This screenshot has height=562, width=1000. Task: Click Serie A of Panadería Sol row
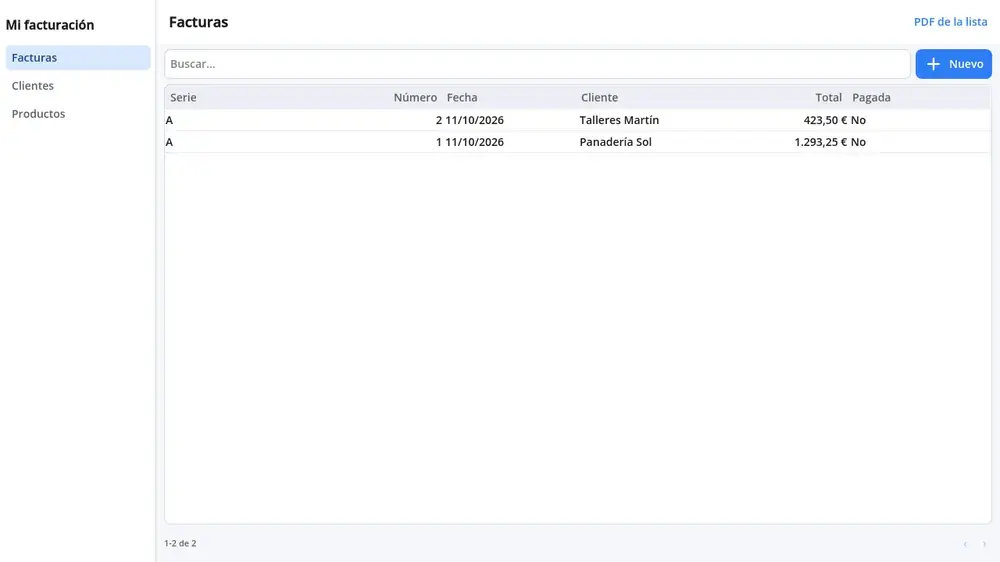(169, 142)
